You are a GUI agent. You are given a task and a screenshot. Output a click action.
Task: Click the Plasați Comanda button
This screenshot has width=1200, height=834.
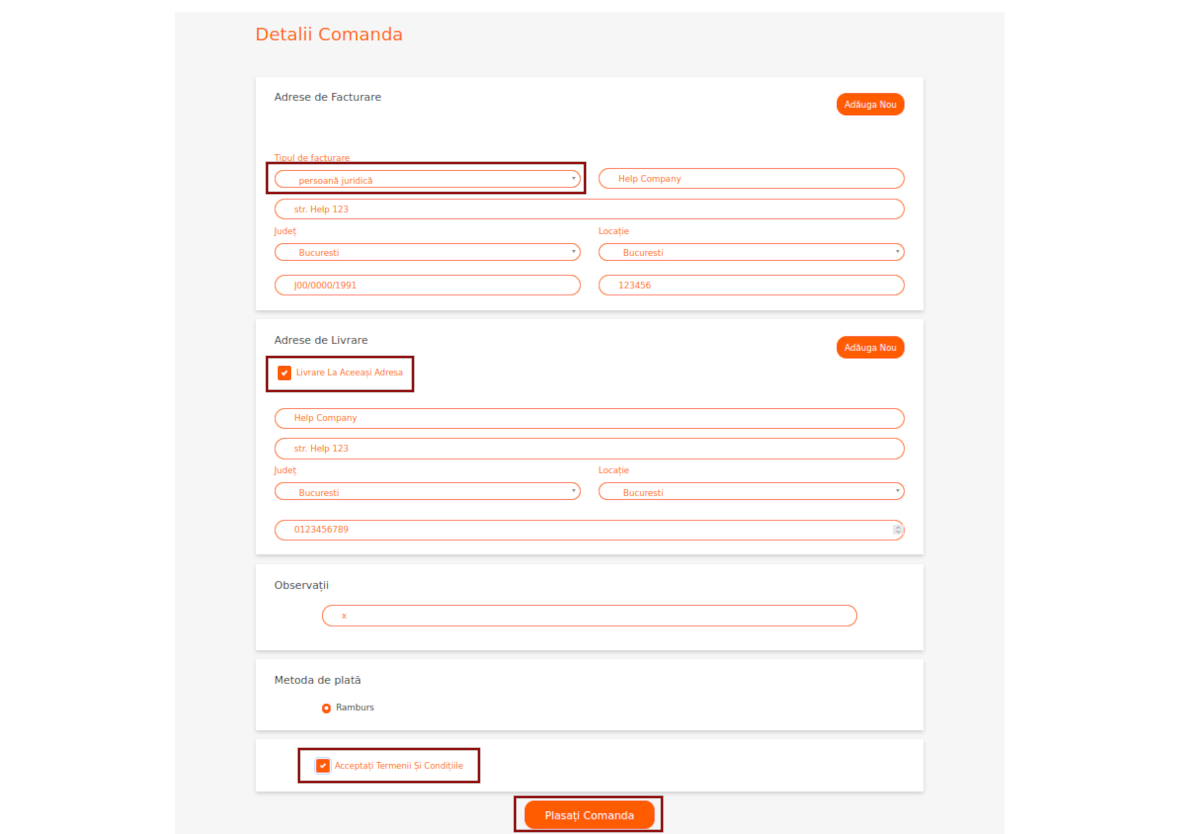(589, 815)
